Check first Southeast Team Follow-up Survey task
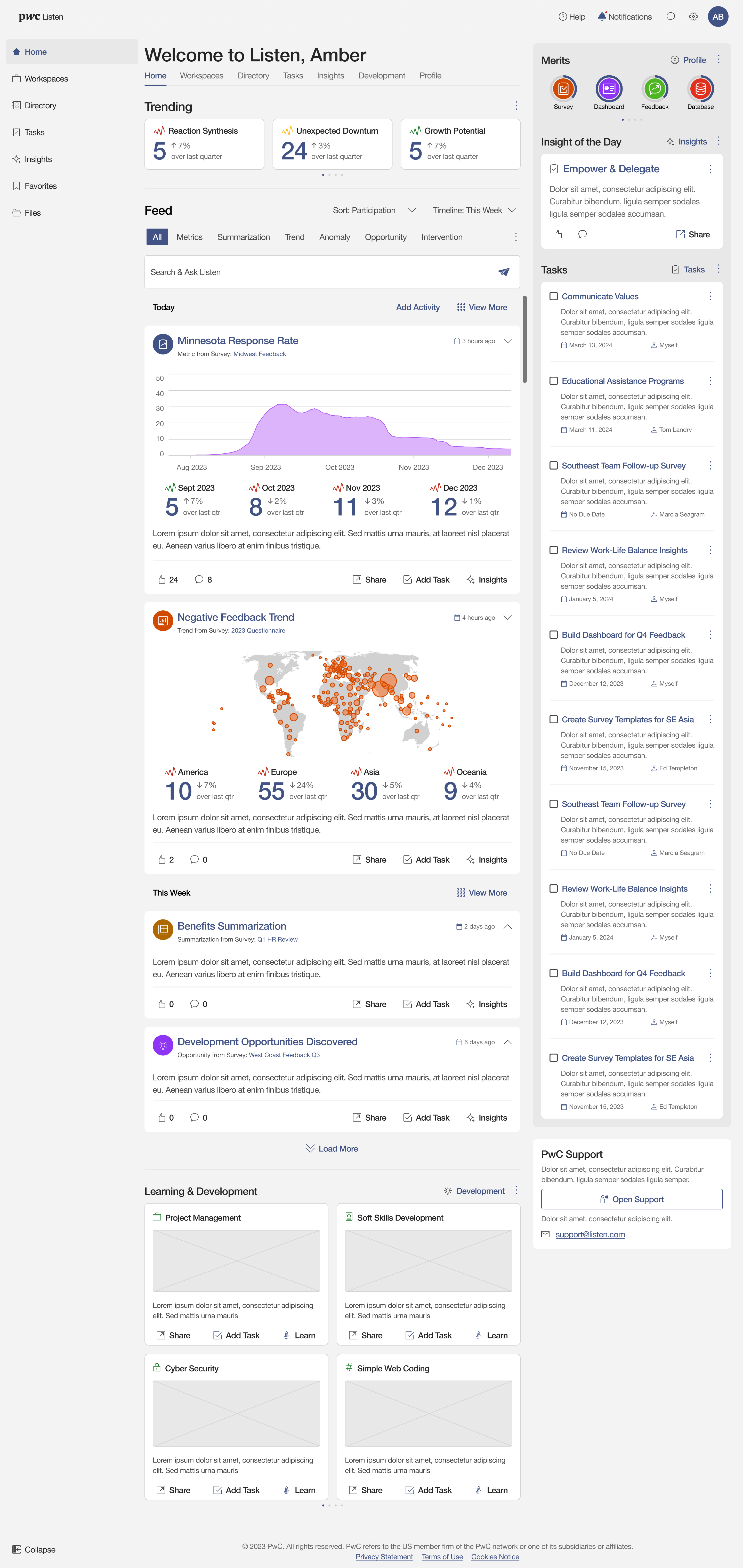The height and width of the screenshot is (1568, 743). tap(553, 466)
